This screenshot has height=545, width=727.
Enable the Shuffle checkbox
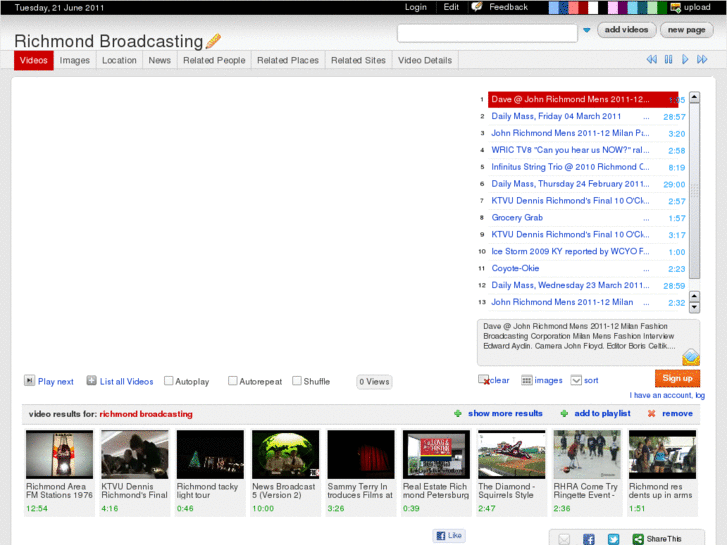(x=297, y=381)
